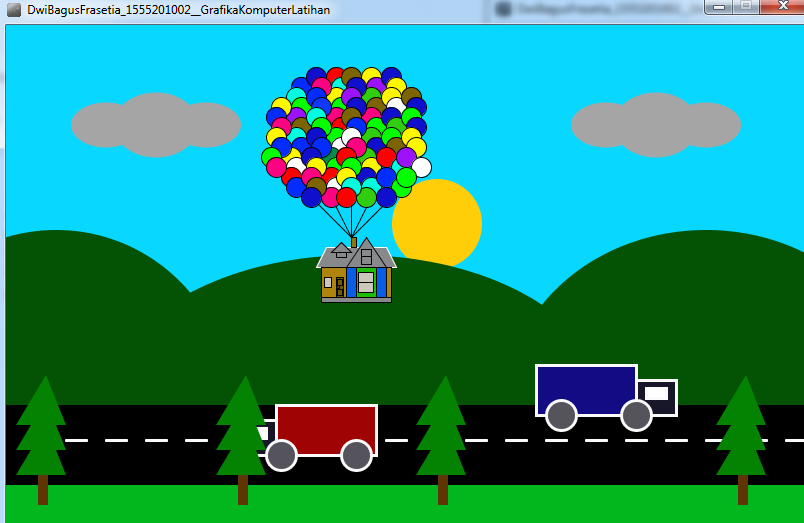Image resolution: width=804 pixels, height=523 pixels.
Task: Click the gray cloud left of the balloons
Action: pyautogui.click(x=156, y=125)
